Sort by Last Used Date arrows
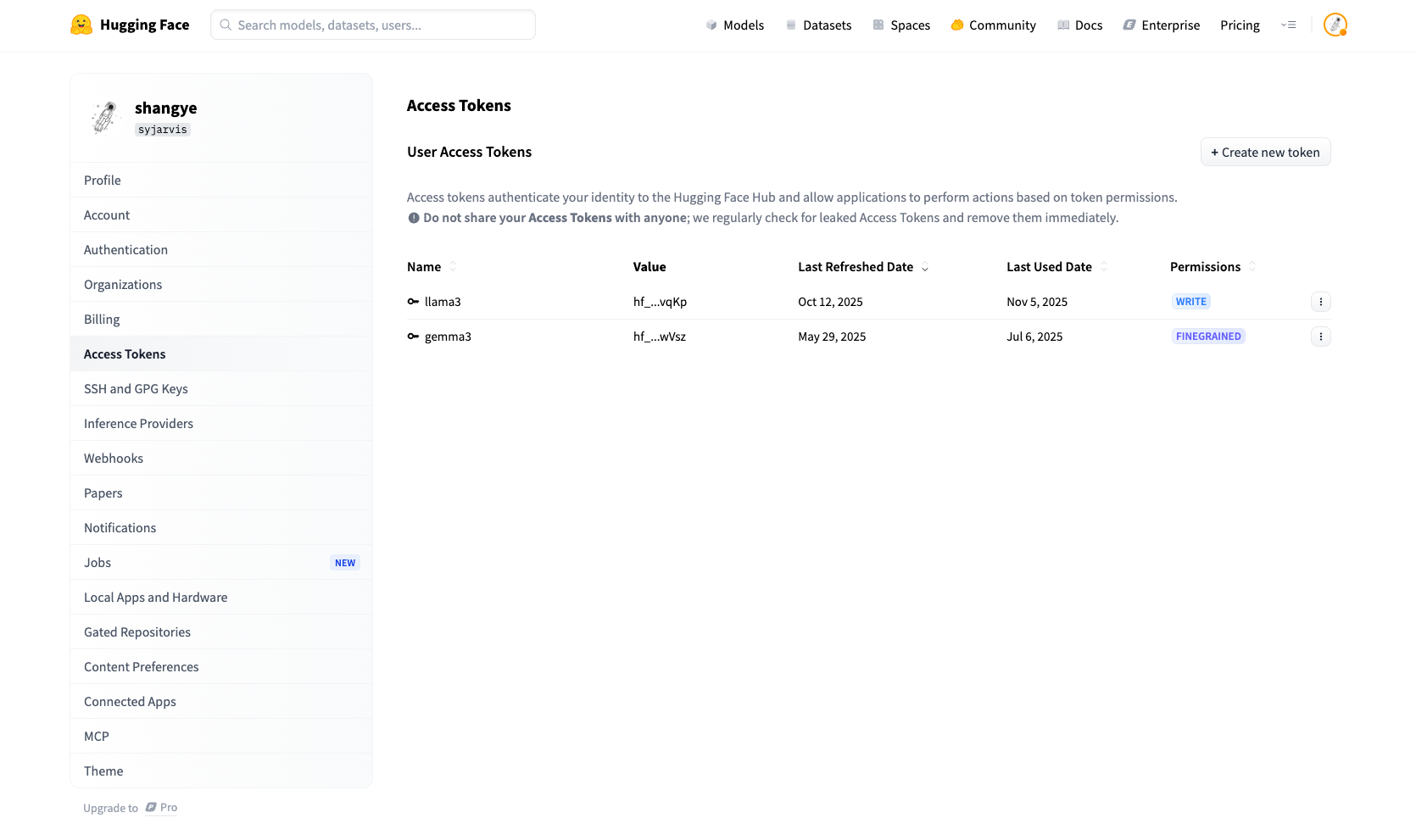The width and height of the screenshot is (1416, 840). [x=1104, y=267]
